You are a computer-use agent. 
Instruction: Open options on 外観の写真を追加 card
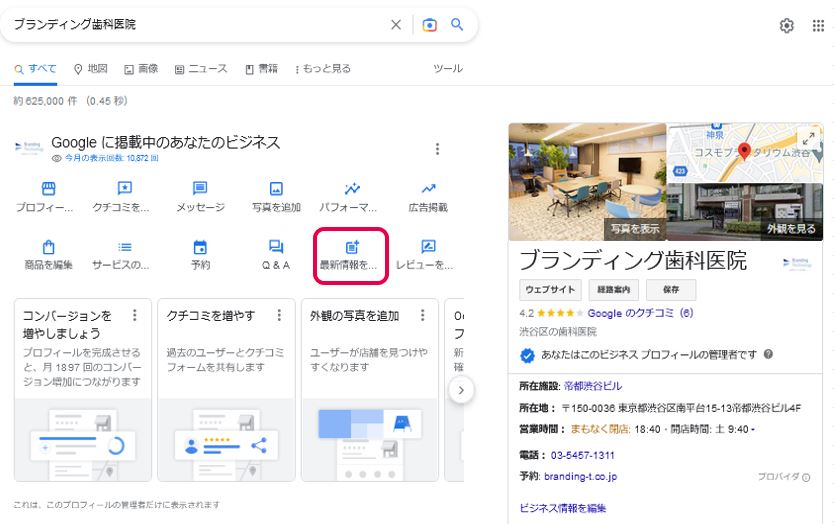[422, 315]
